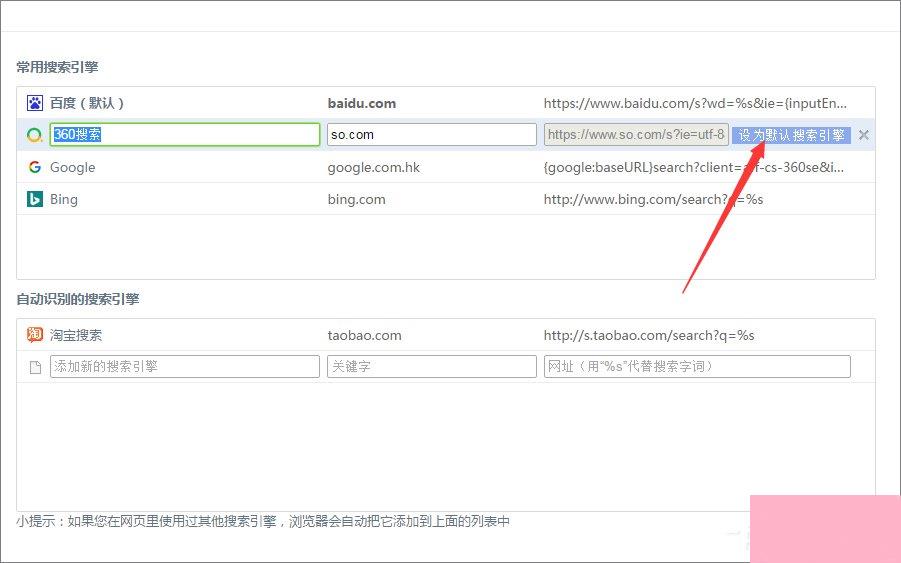
Task: Click the Baidu search URL text
Action: [x=695, y=103]
